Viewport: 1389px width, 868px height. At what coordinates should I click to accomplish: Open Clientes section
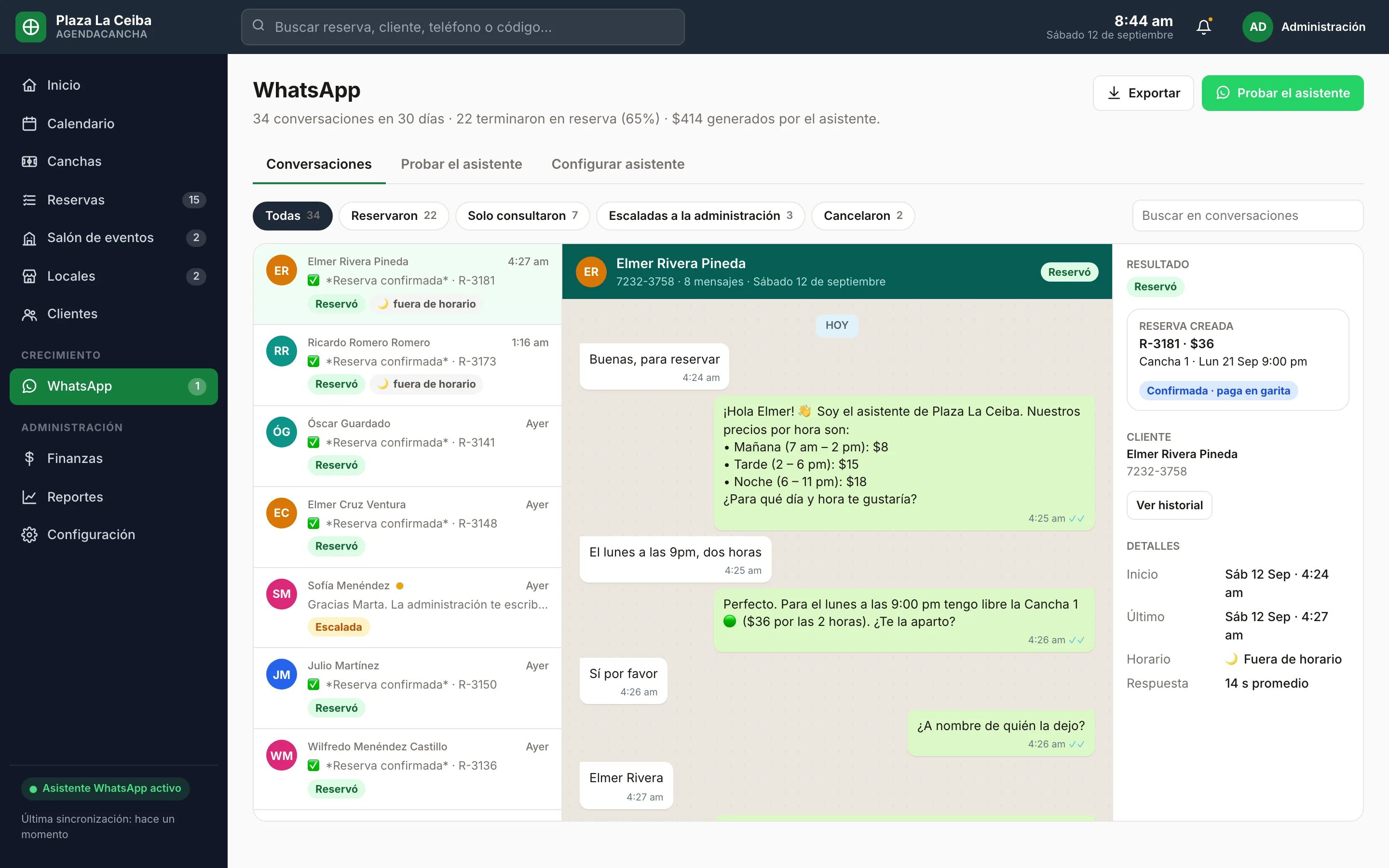click(x=114, y=314)
